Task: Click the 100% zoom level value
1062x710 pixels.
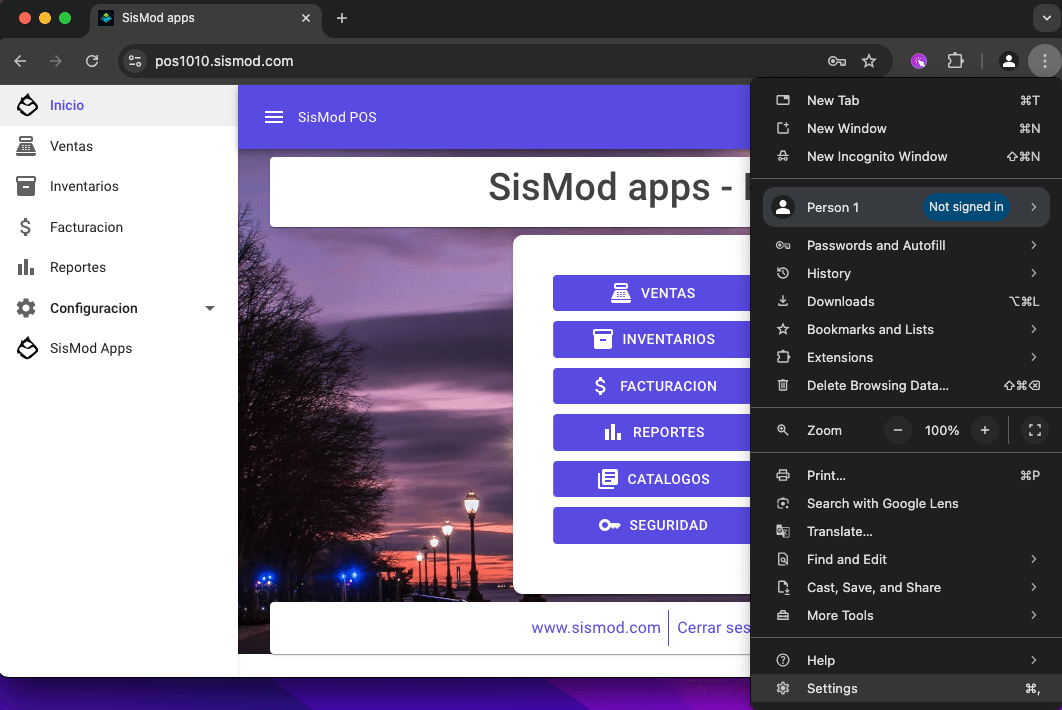Action: click(941, 430)
